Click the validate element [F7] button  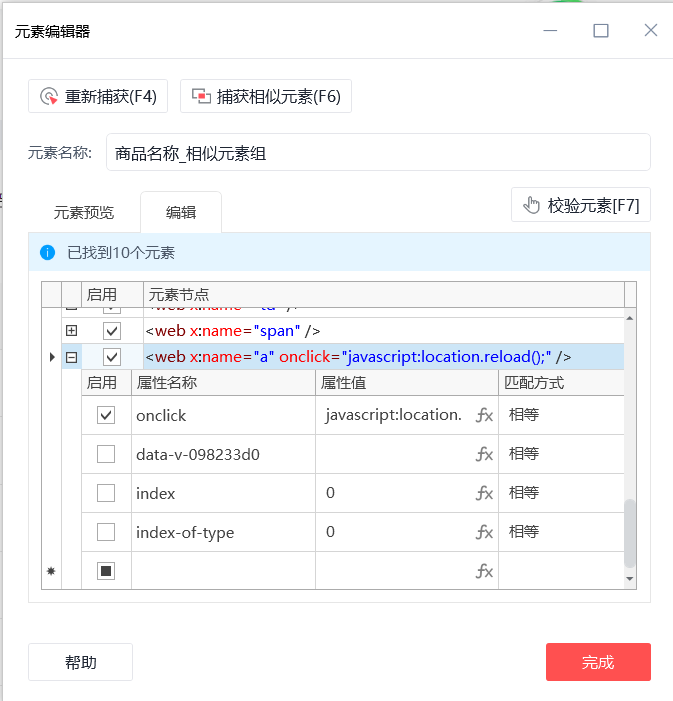point(580,205)
